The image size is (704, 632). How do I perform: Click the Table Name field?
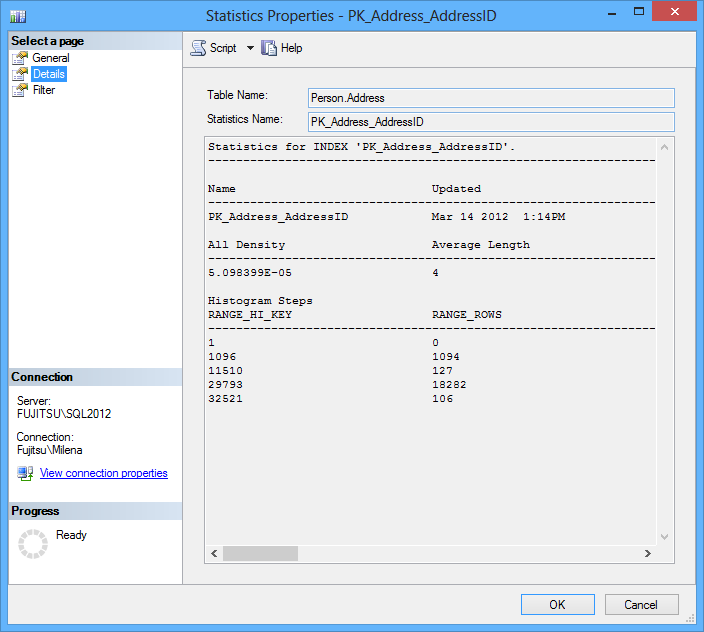pyautogui.click(x=490, y=98)
